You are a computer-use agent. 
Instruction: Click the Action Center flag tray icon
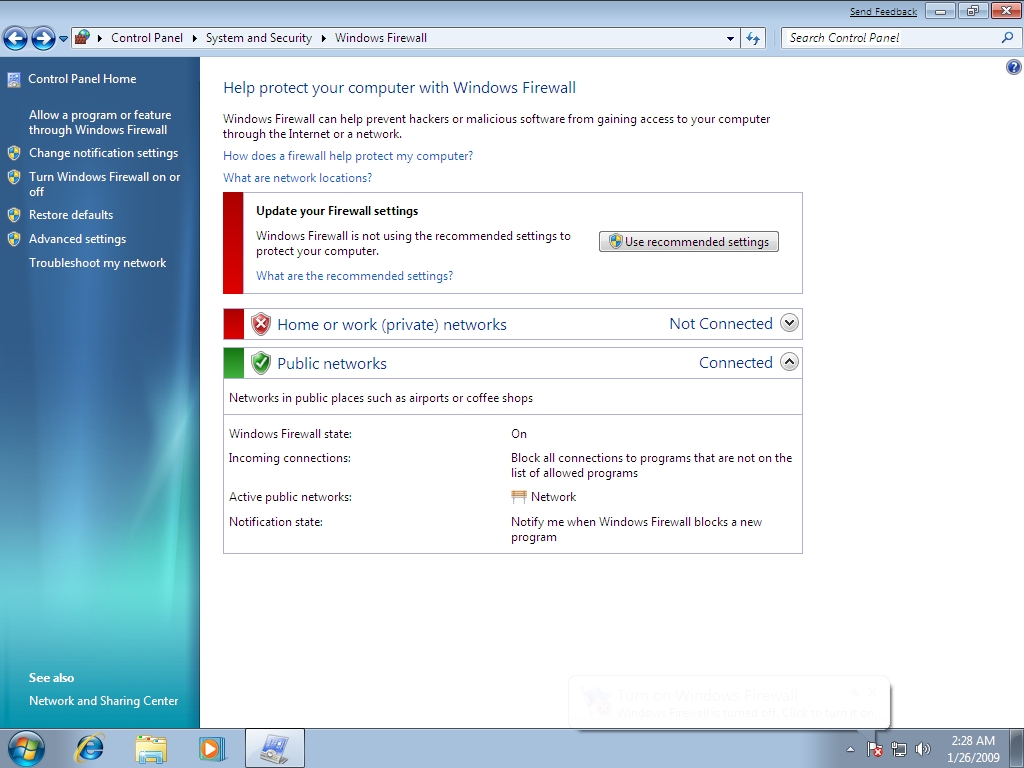tap(875, 749)
